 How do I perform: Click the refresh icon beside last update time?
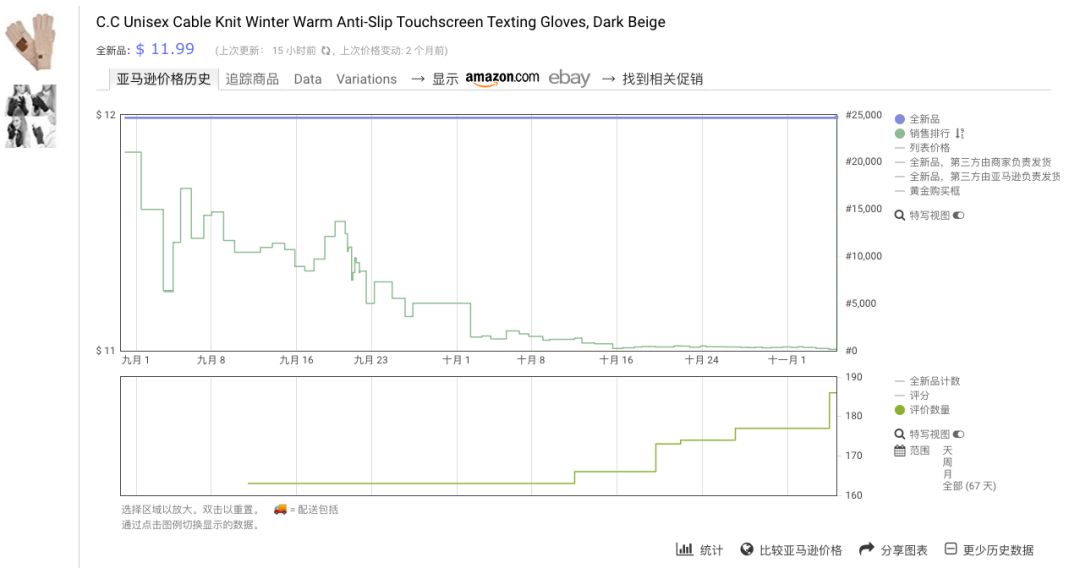[325, 50]
